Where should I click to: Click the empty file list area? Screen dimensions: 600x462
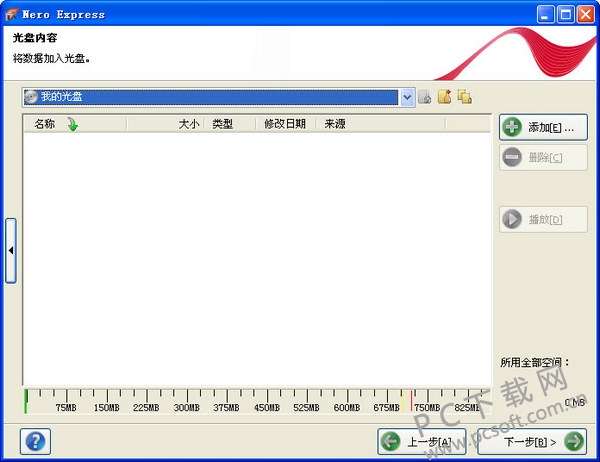pyautogui.click(x=257, y=258)
